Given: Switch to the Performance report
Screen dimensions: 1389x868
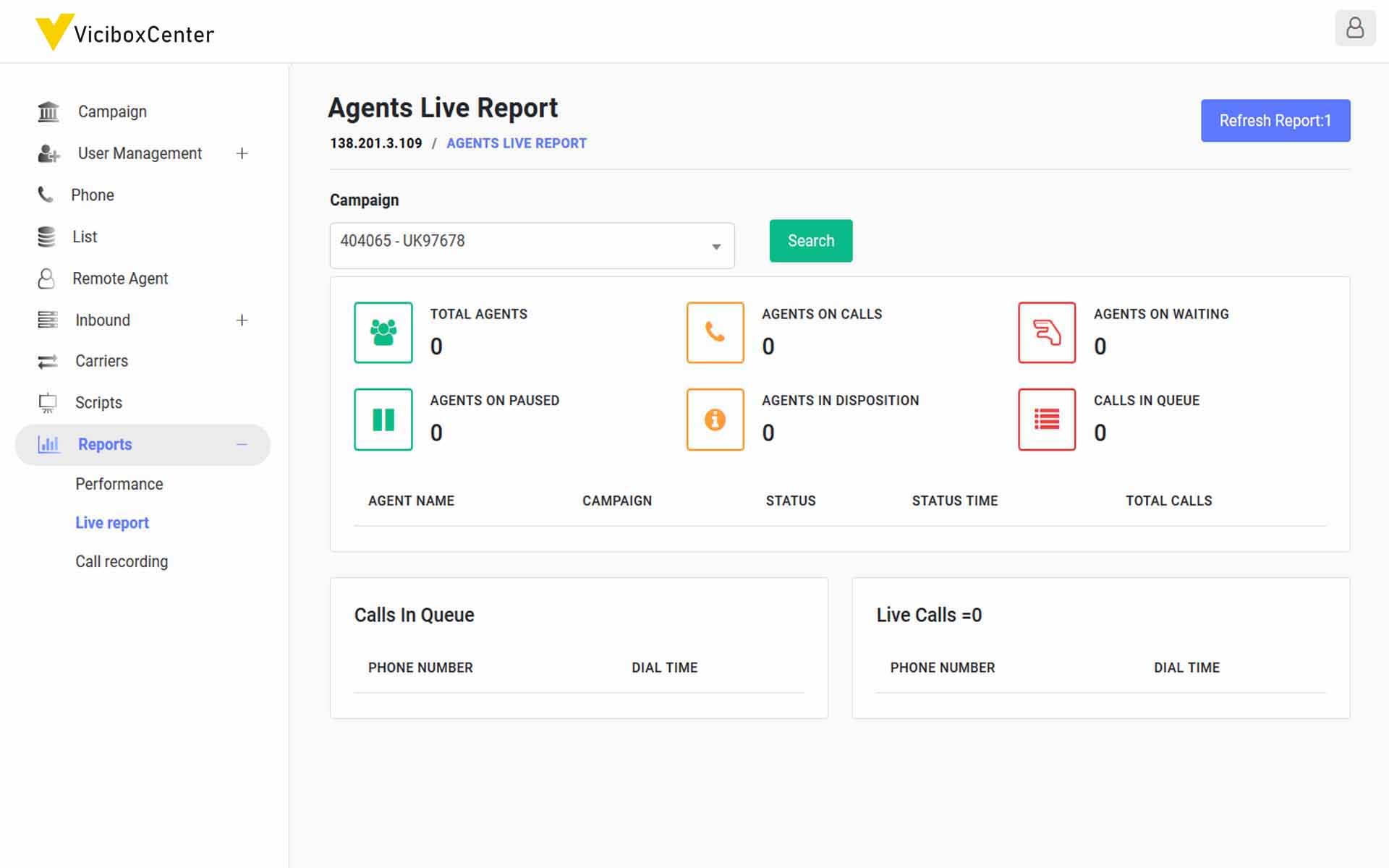Looking at the screenshot, I should (x=119, y=484).
